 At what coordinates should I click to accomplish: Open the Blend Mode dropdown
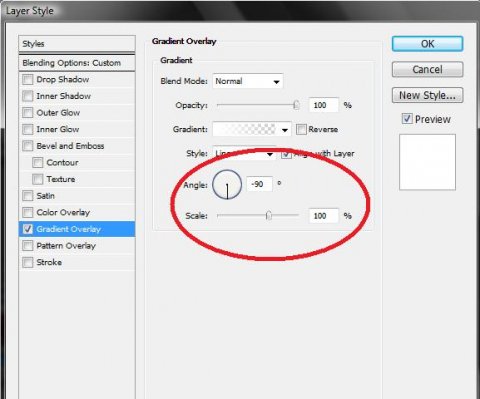tap(248, 81)
